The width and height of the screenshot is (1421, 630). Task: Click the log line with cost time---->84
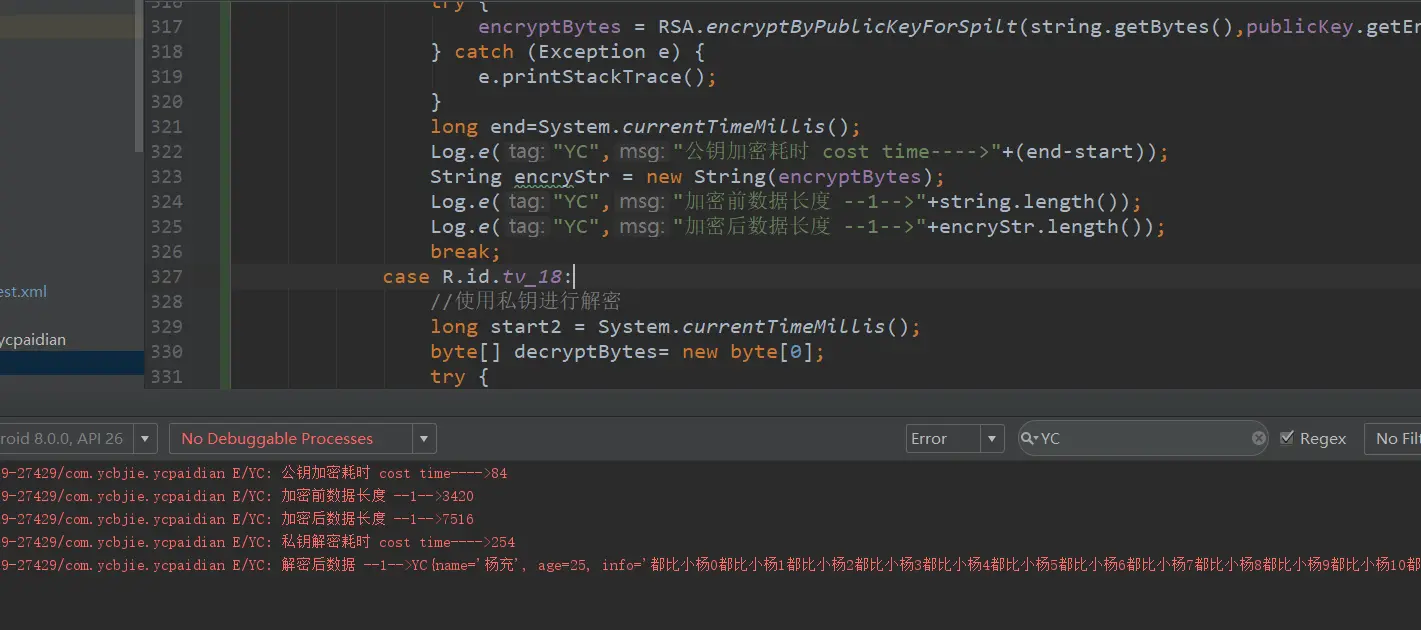254,473
